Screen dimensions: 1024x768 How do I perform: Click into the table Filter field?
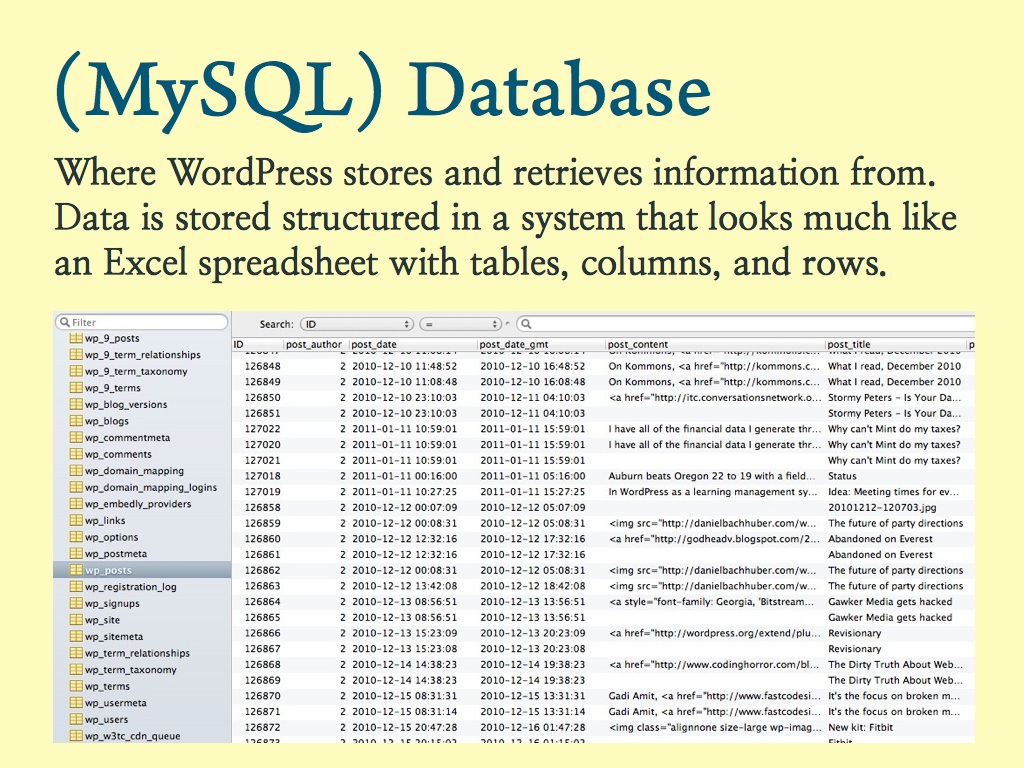point(142,322)
